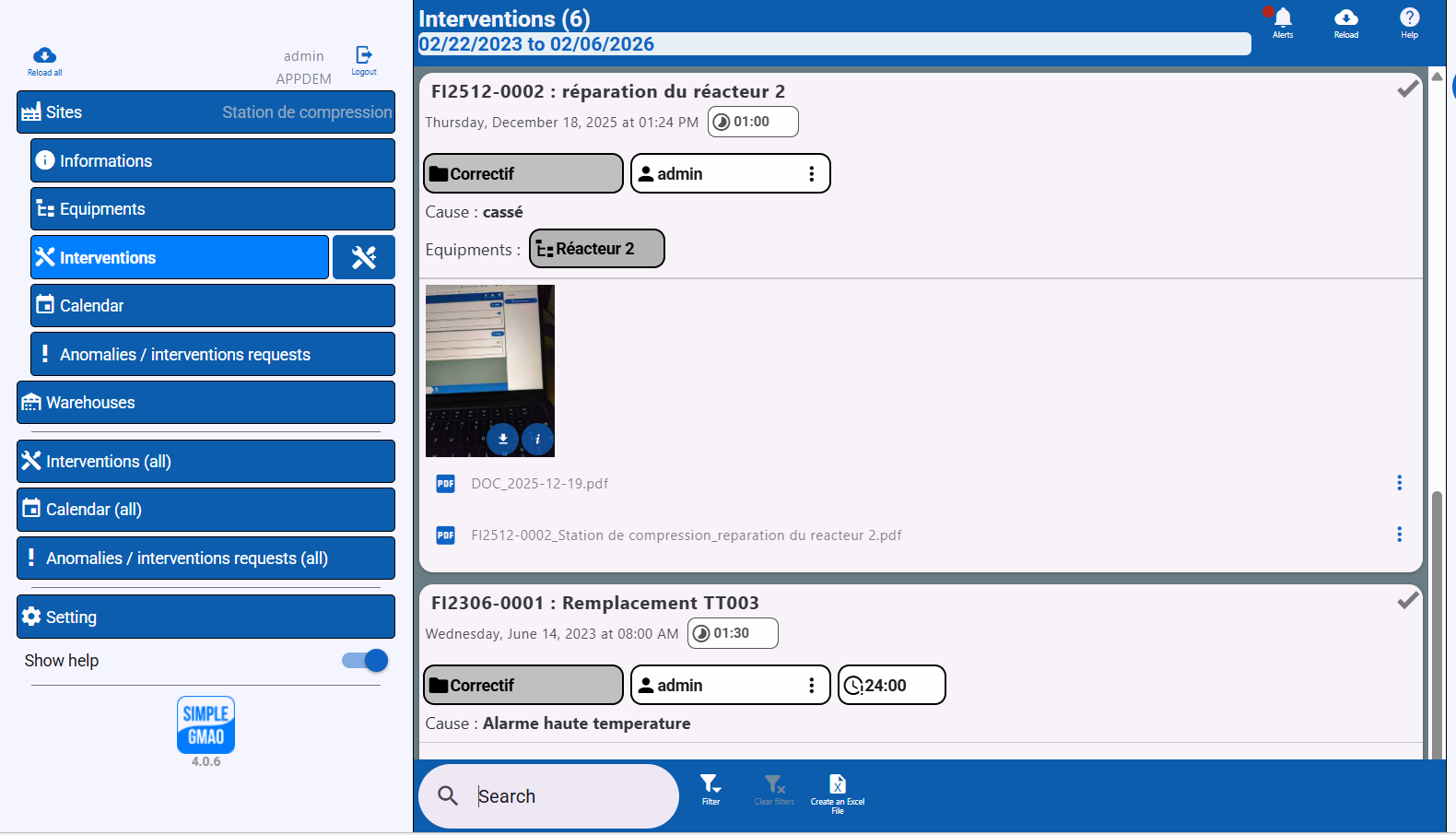The width and height of the screenshot is (1456, 835).
Task: Click the text Cause : cassé
Action: pos(475,212)
